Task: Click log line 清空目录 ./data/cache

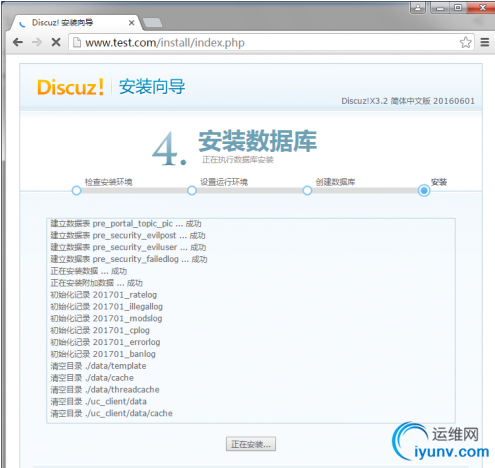Action: [92, 378]
